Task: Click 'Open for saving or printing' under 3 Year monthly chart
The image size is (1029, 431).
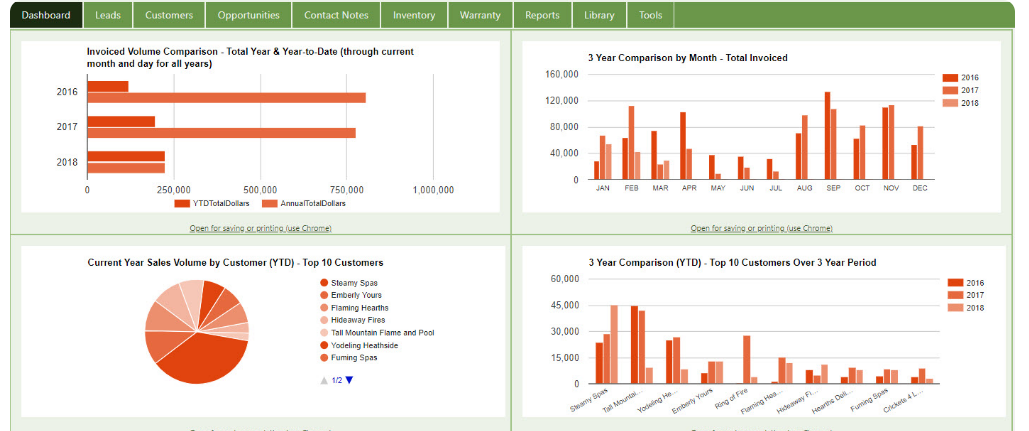Action: (x=761, y=228)
